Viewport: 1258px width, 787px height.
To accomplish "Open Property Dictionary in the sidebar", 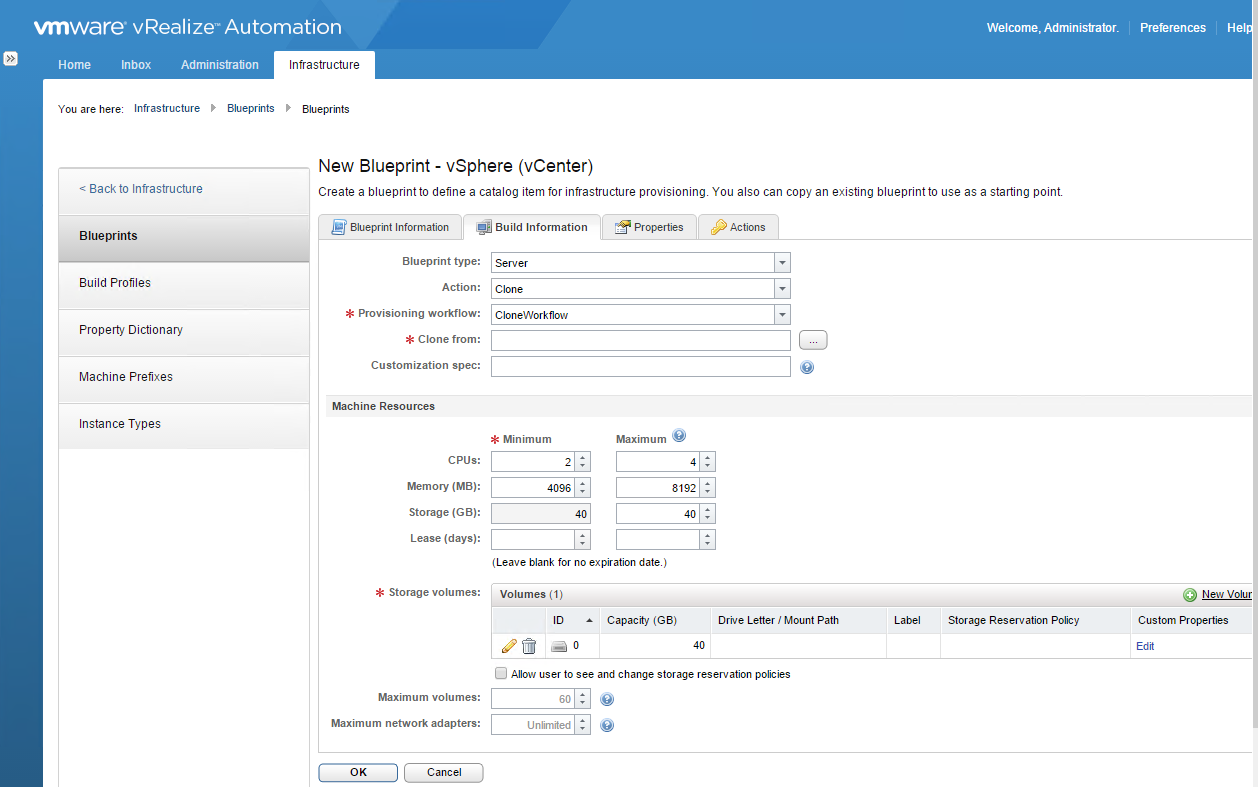I will 184,330.
